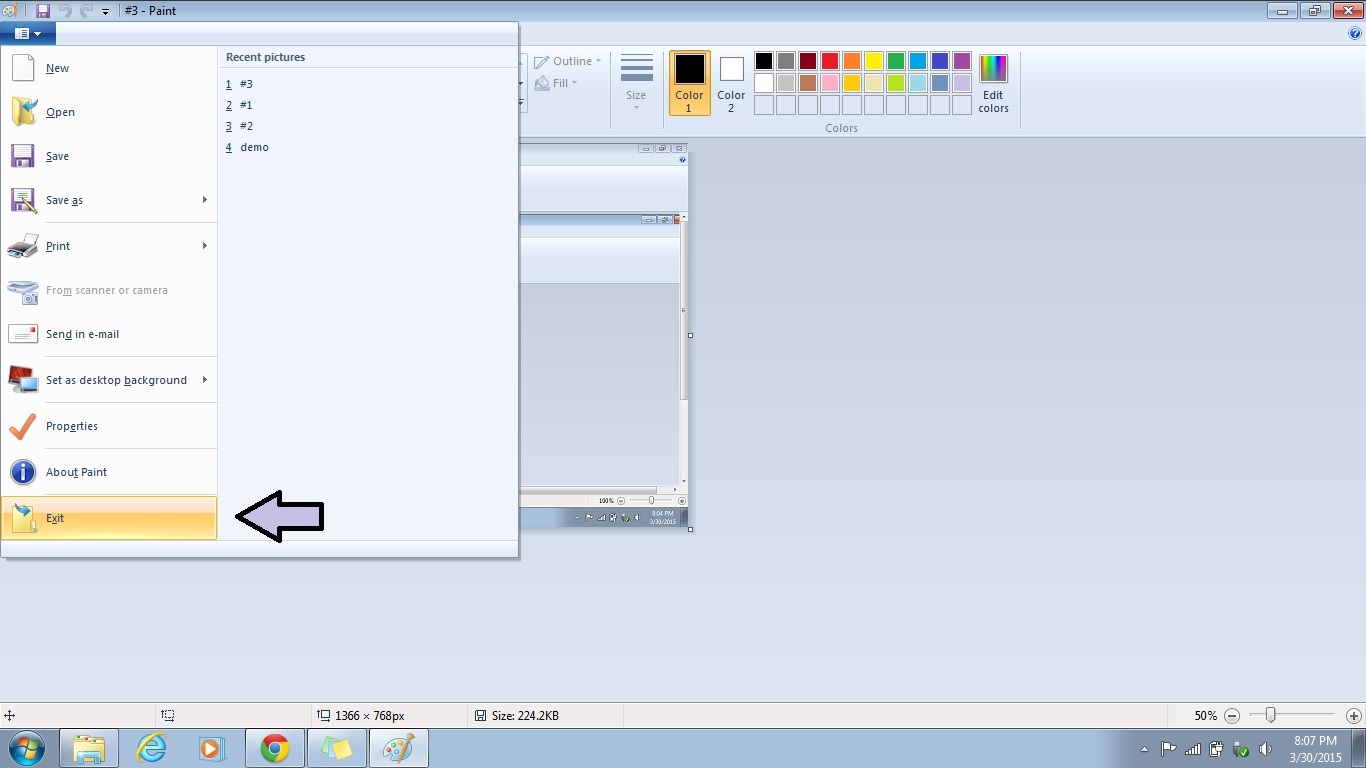Choose Send in e-mail
The height and width of the screenshot is (768, 1366).
pos(109,334)
